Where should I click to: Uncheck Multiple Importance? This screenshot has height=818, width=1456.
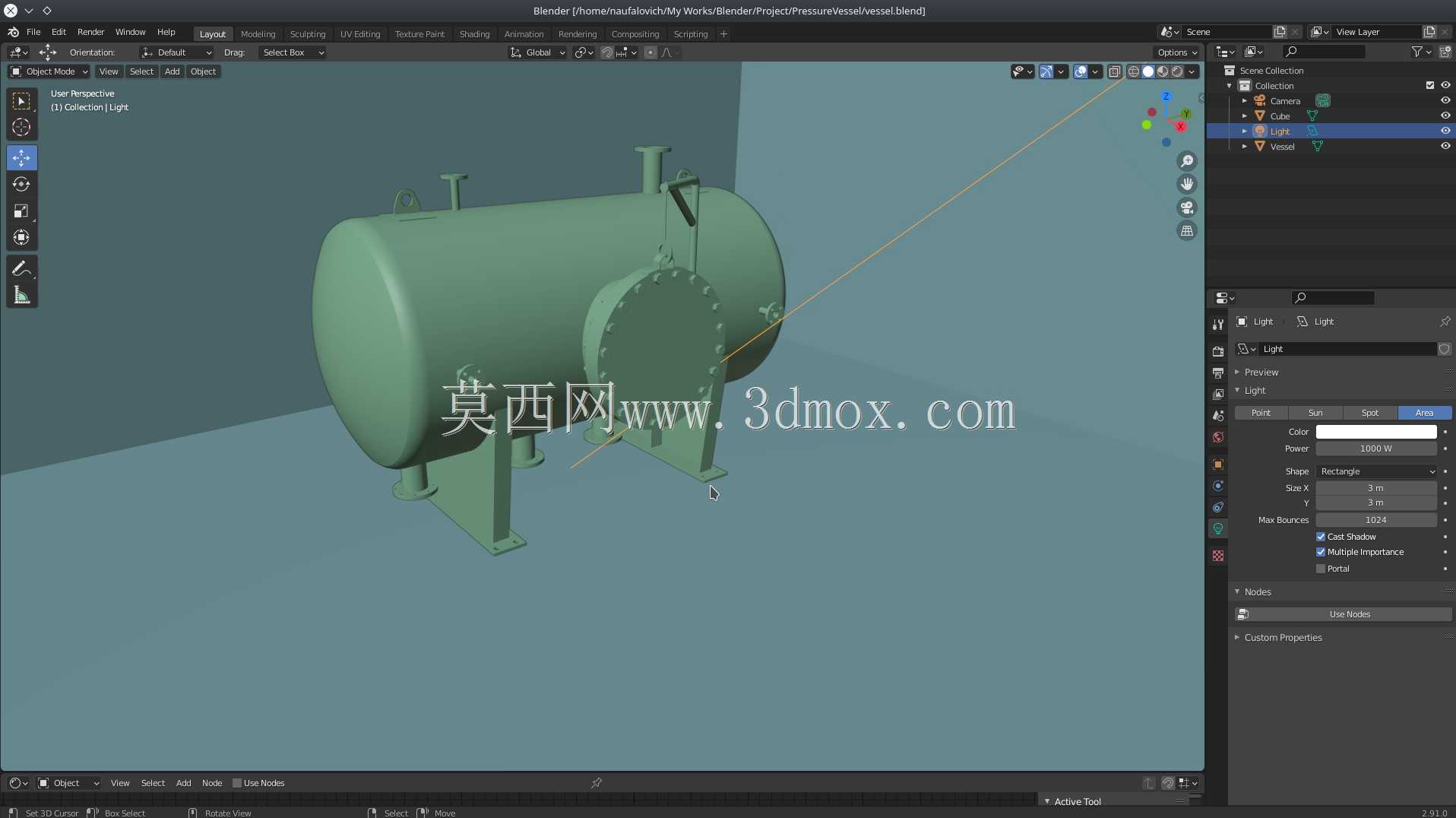[x=1321, y=552]
